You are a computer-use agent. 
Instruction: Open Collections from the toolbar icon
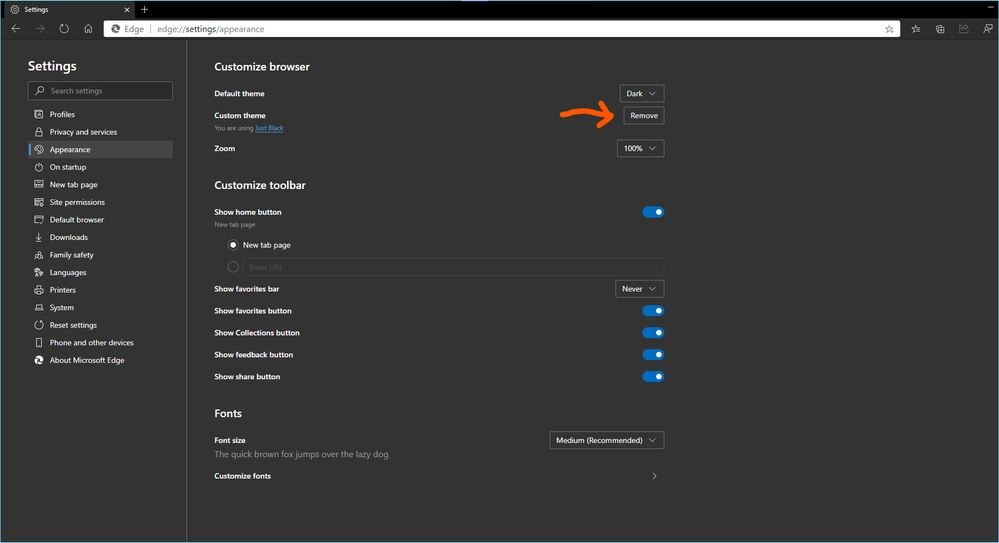940,29
